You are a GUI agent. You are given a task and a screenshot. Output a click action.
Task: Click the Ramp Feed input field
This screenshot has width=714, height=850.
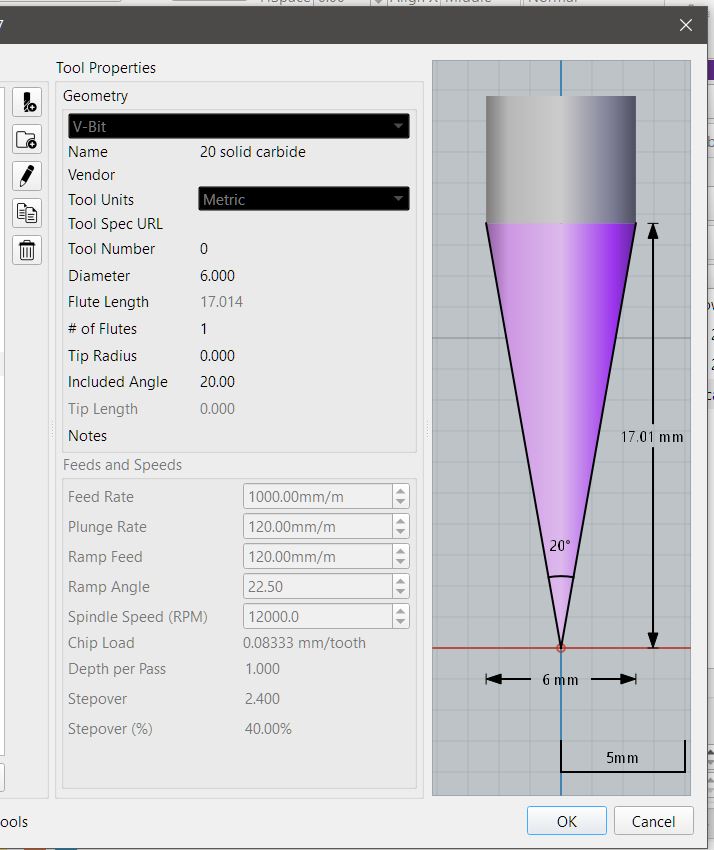317,557
